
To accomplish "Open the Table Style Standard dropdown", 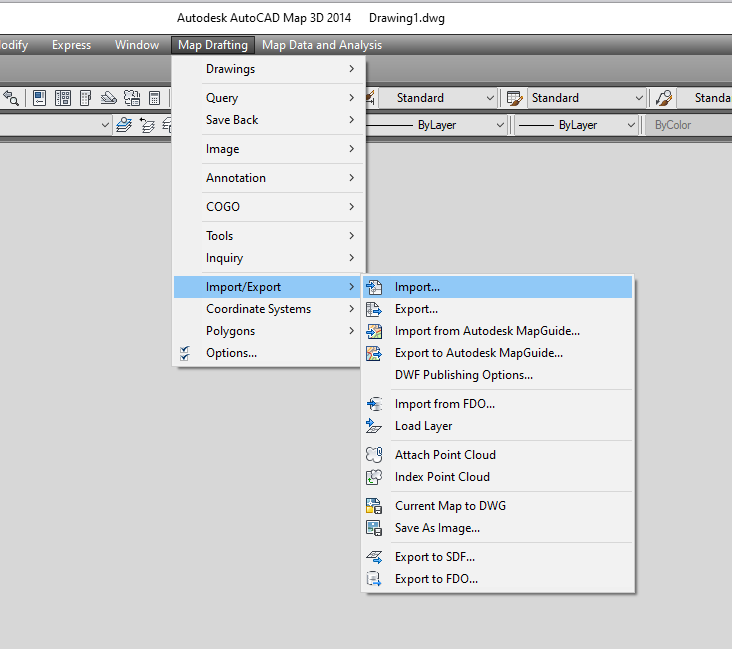I will pyautogui.click(x=586, y=98).
